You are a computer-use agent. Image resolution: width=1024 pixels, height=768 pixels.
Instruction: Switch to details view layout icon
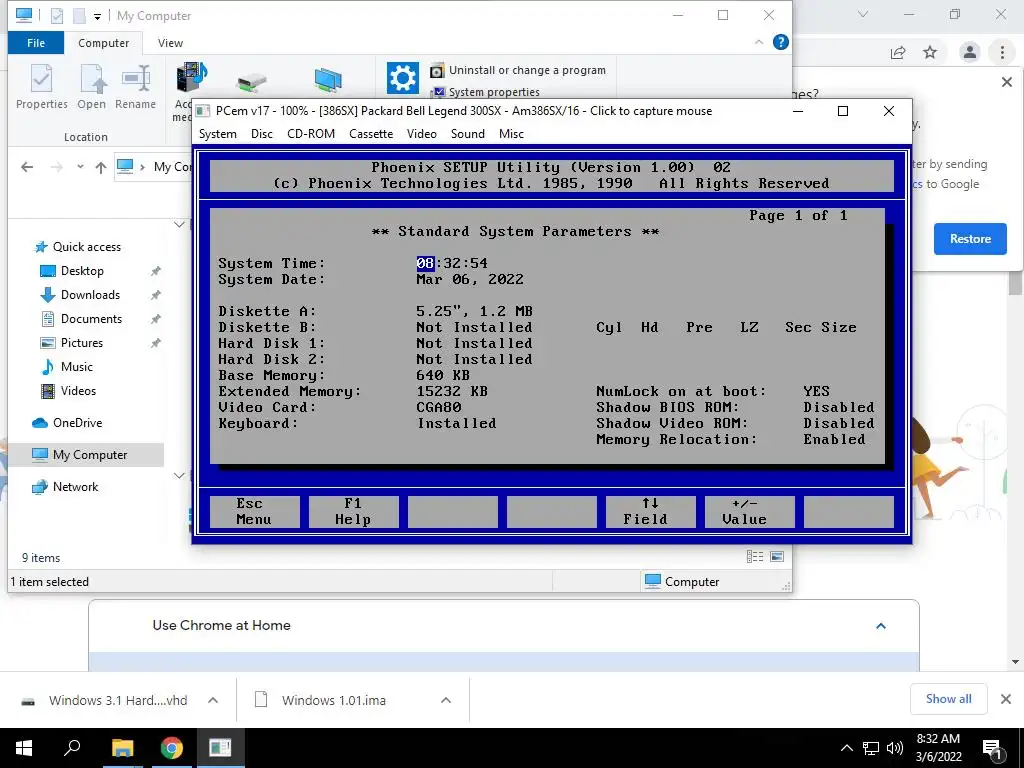coord(754,556)
